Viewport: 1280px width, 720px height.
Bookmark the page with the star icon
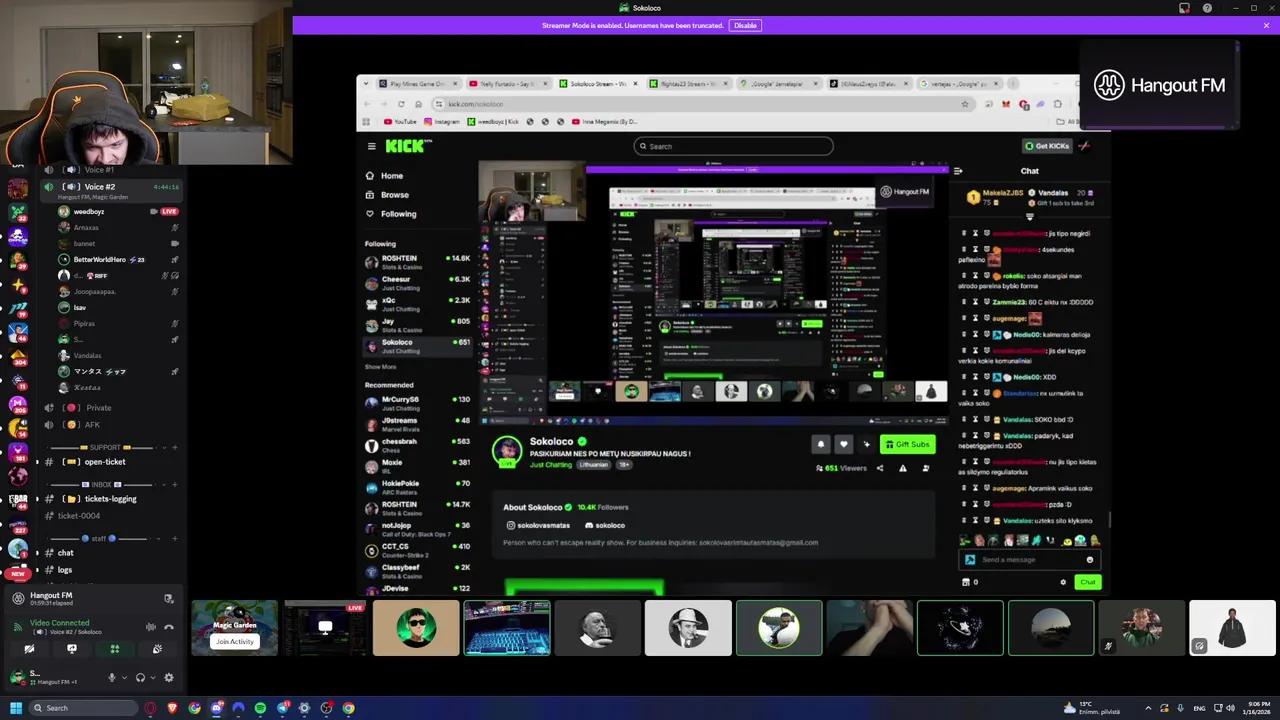(964, 104)
